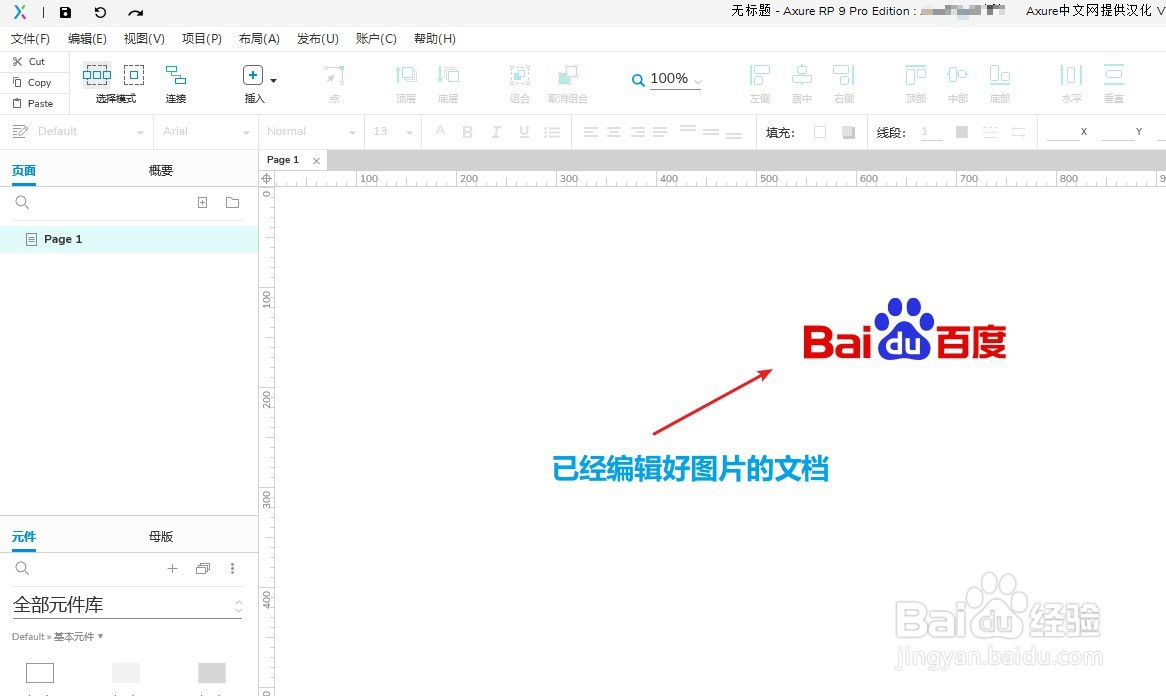Open fill image swatch next to 填充
Screen dimensions: 1166x696
coord(848,132)
